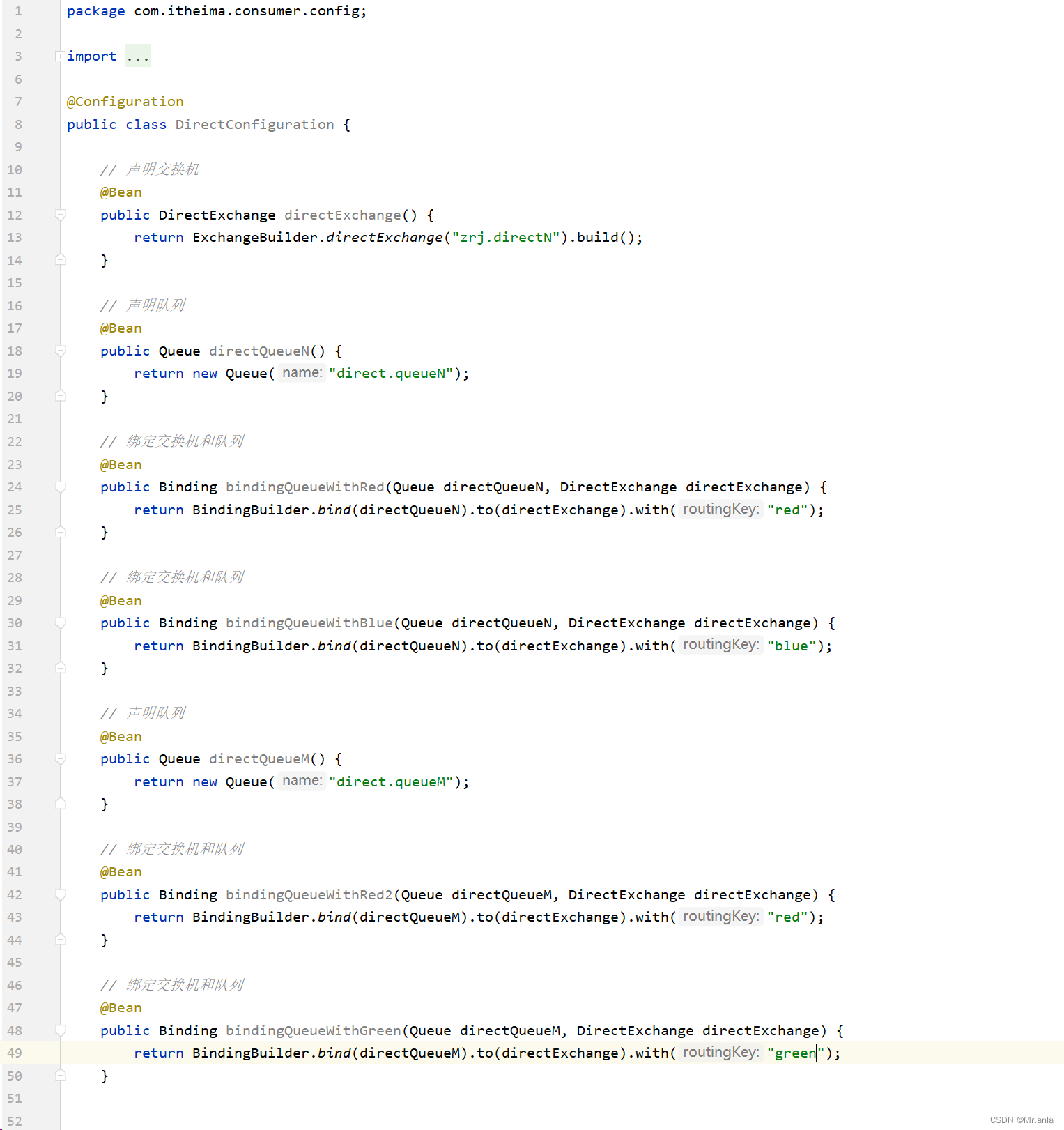Click line number 30 in the gutter

(x=15, y=623)
